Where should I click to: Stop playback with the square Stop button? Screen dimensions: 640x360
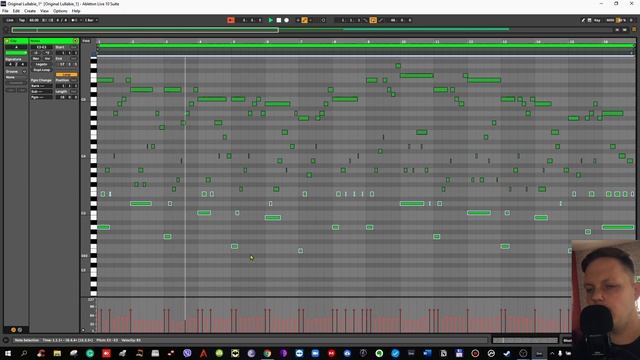pyautogui.click(x=279, y=20)
